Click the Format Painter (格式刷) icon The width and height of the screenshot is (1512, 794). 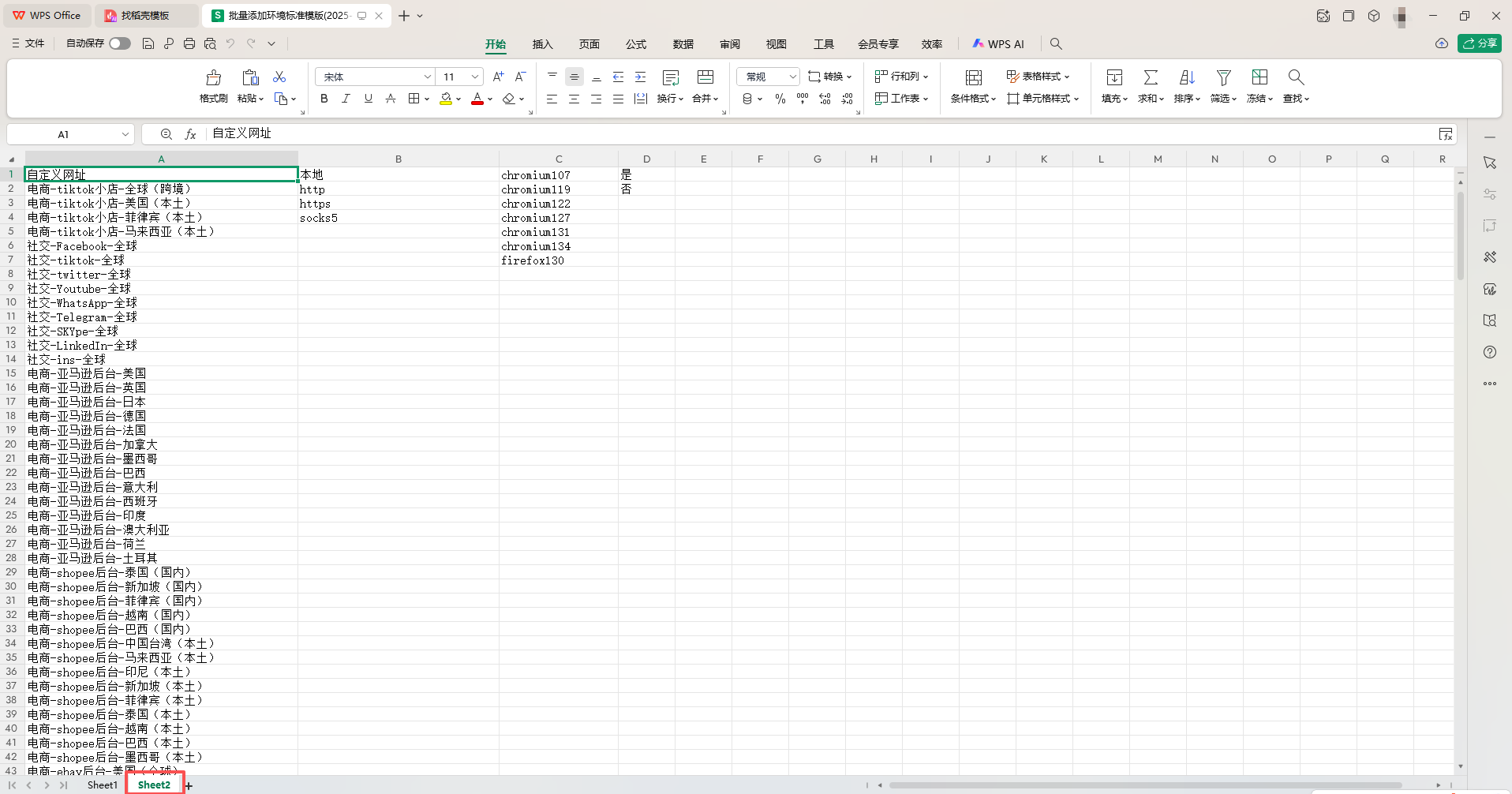tap(213, 78)
